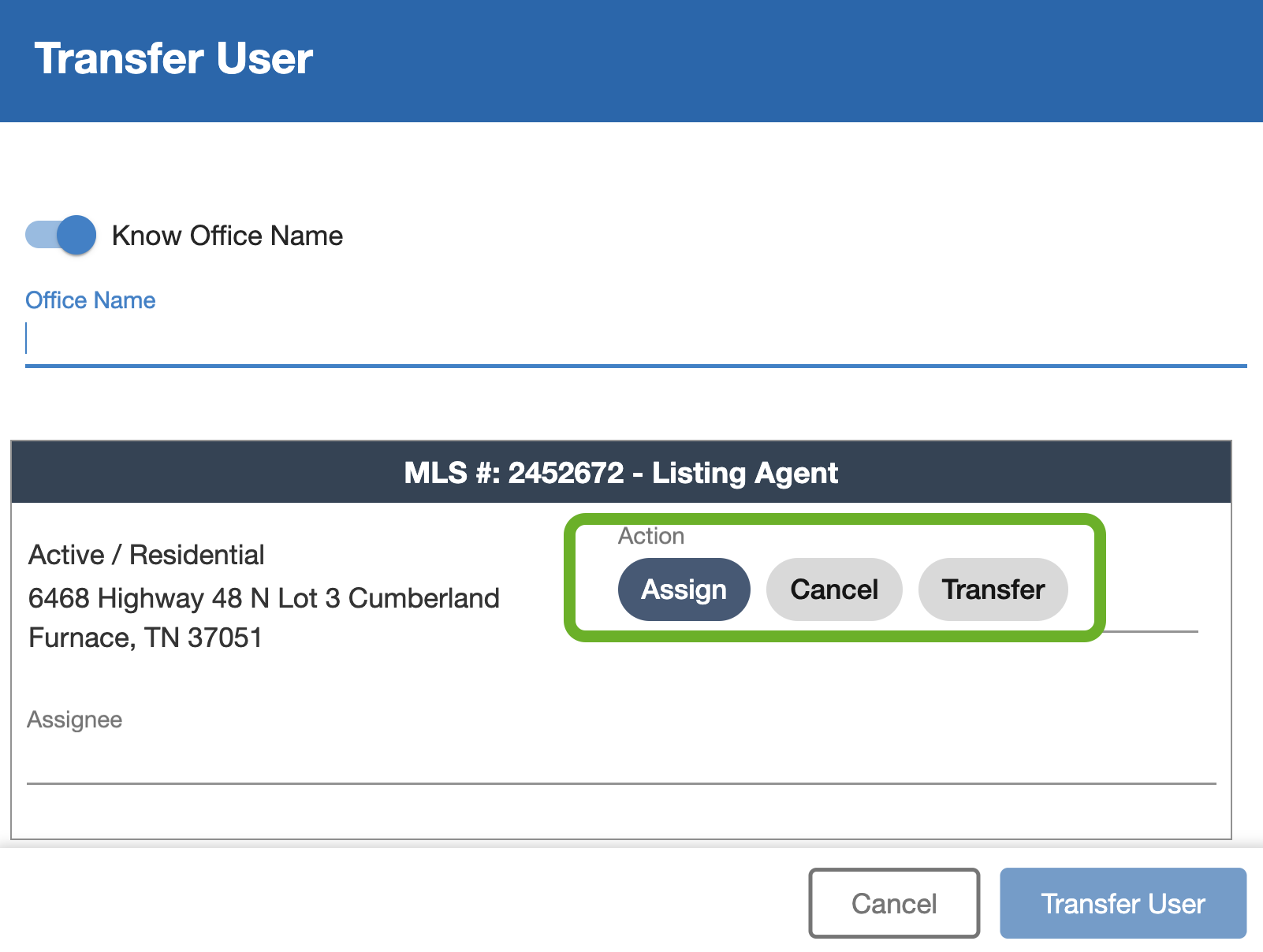Choose Cancel in the Action selector
1263x952 pixels.
833,589
